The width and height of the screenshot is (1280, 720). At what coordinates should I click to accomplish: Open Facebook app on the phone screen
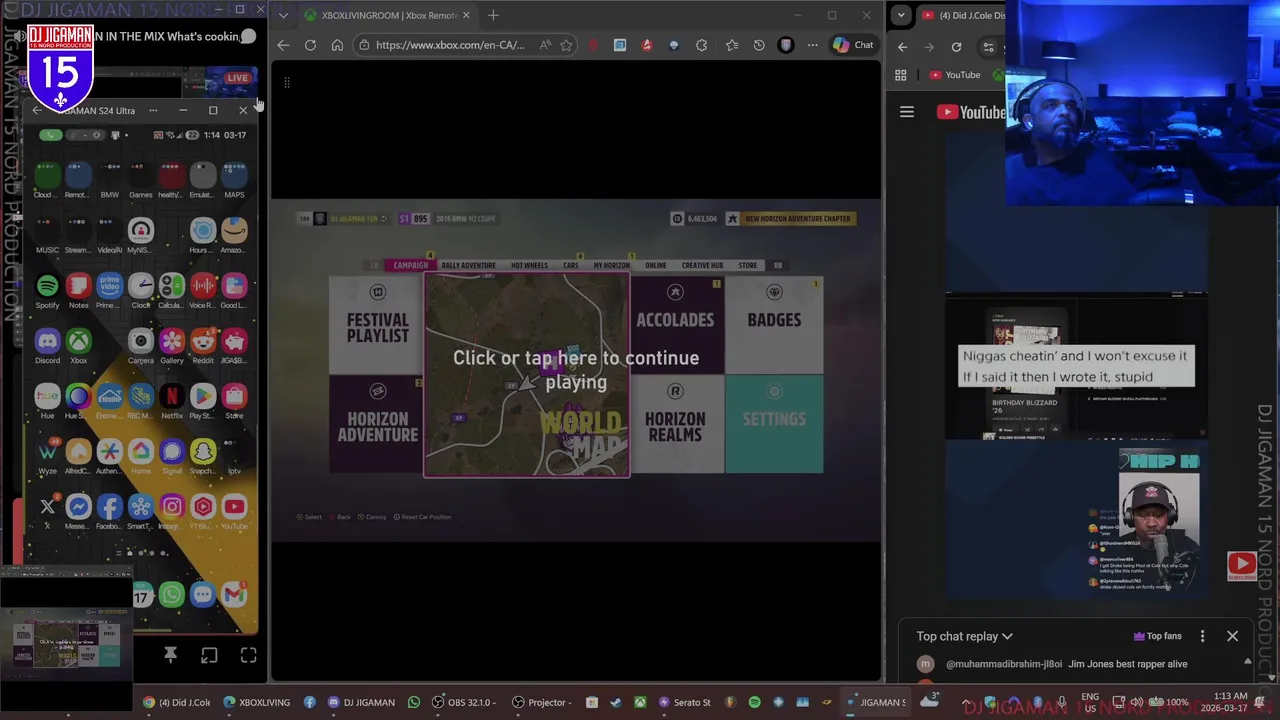pyautogui.click(x=109, y=508)
